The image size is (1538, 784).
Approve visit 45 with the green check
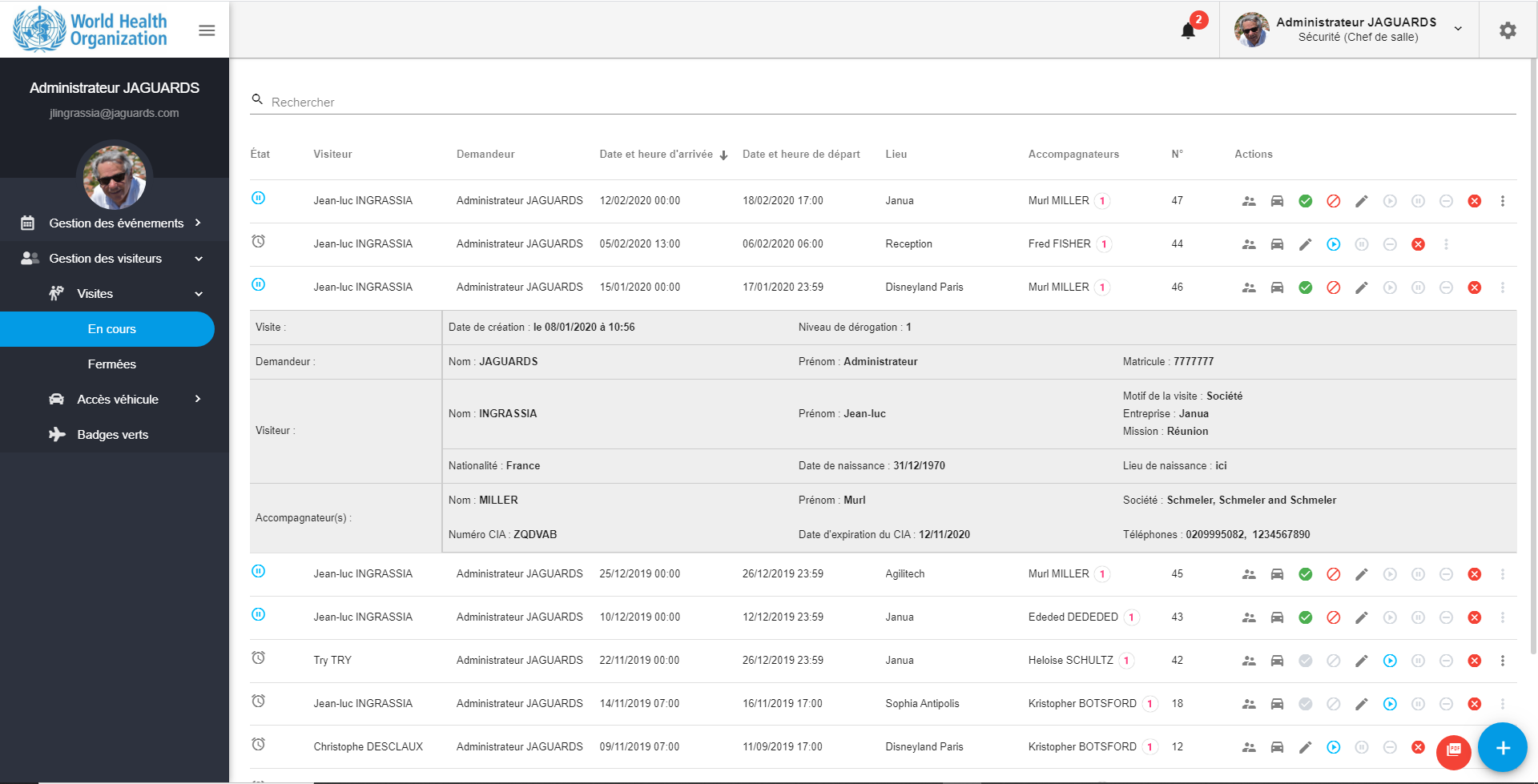[1306, 574]
